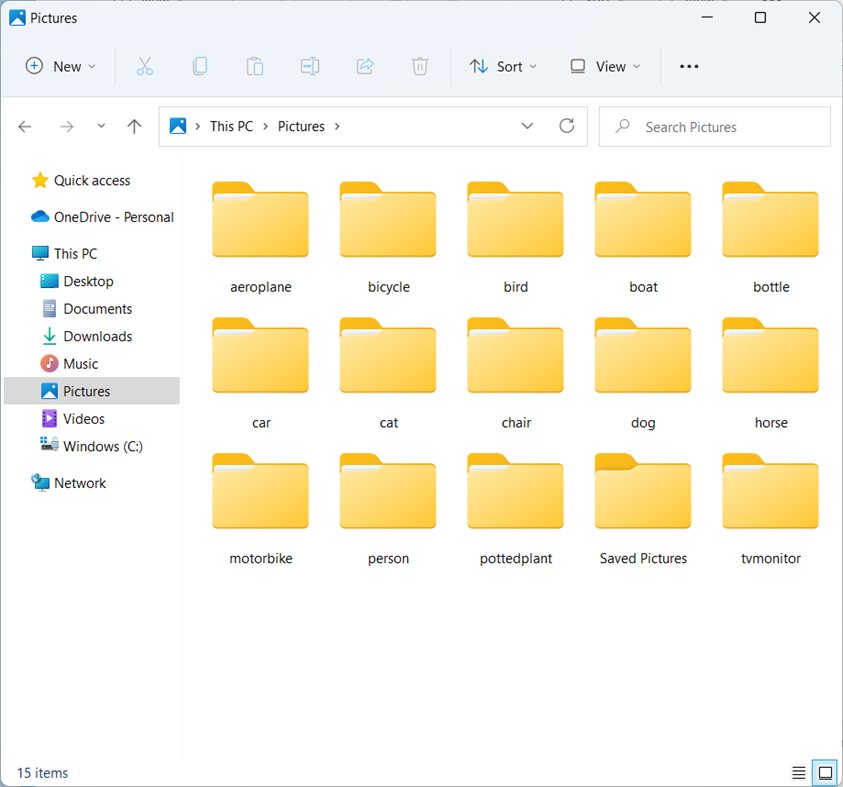
Task: Open the New item dropdown
Action: click(x=61, y=66)
